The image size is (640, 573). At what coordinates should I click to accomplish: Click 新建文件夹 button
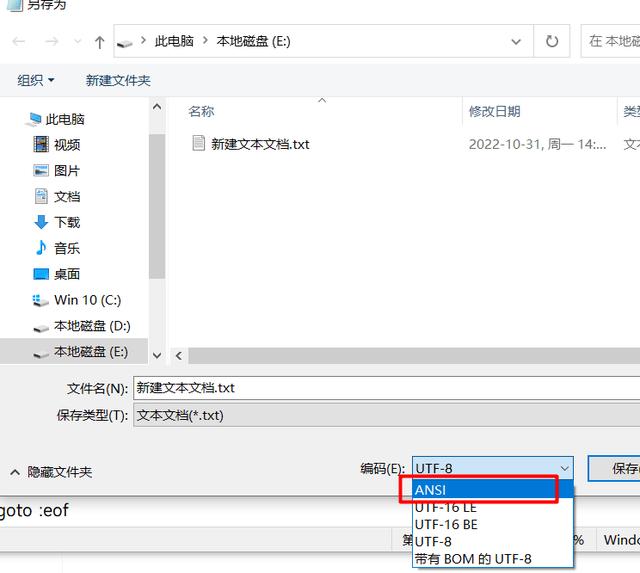tap(118, 80)
